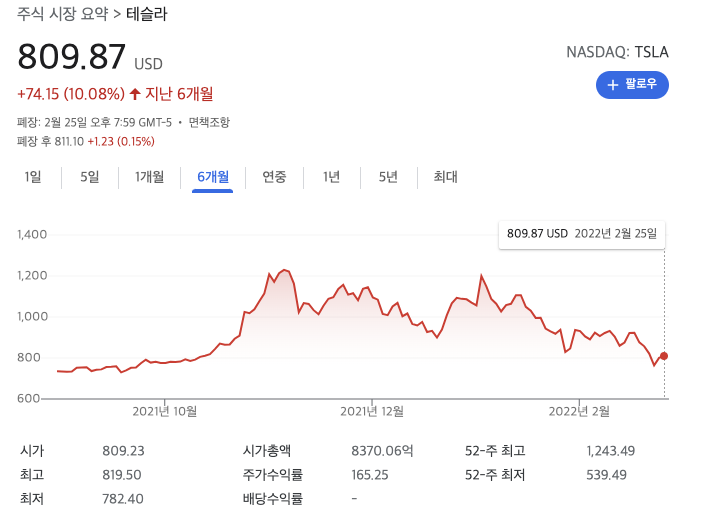The height and width of the screenshot is (519, 706).
Task: Click the red upward arrow icon
Action: tap(135, 94)
